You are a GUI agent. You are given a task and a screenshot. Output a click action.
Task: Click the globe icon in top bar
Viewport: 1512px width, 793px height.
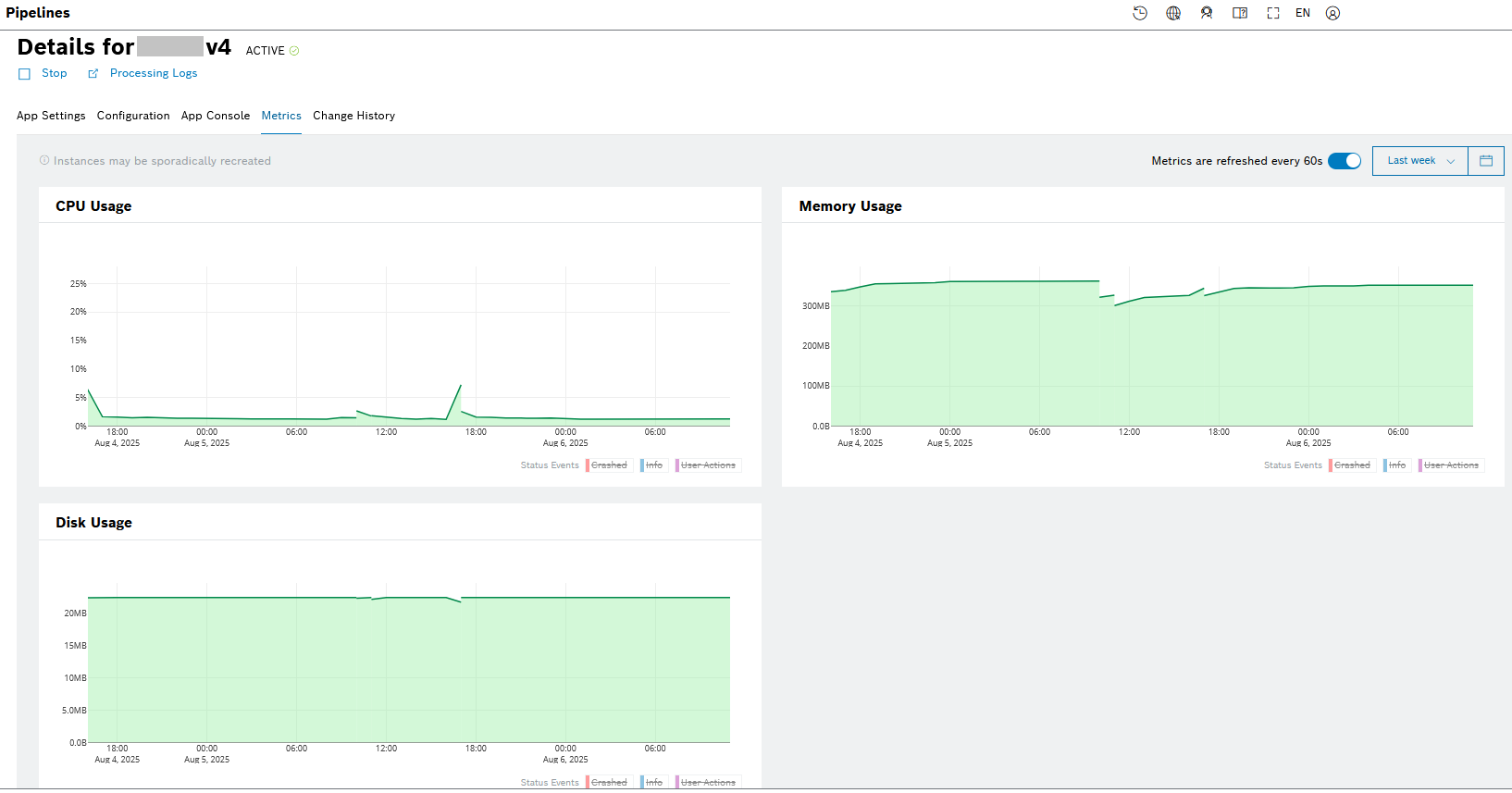[1173, 13]
